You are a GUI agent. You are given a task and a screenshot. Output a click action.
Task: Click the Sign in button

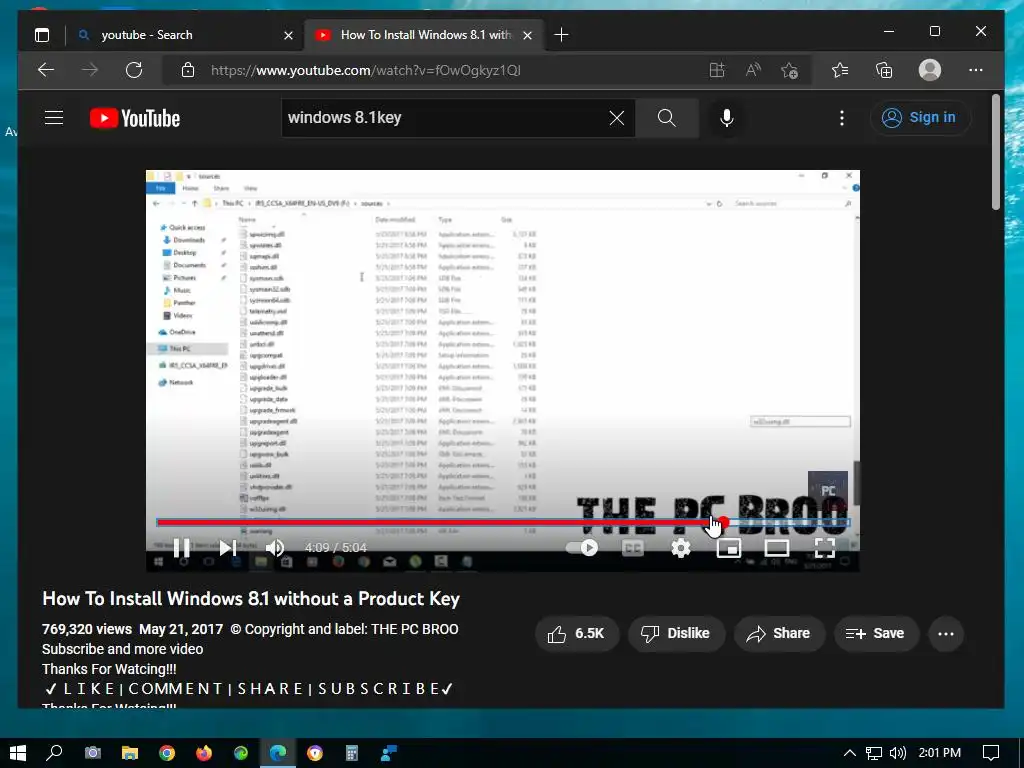click(x=920, y=118)
